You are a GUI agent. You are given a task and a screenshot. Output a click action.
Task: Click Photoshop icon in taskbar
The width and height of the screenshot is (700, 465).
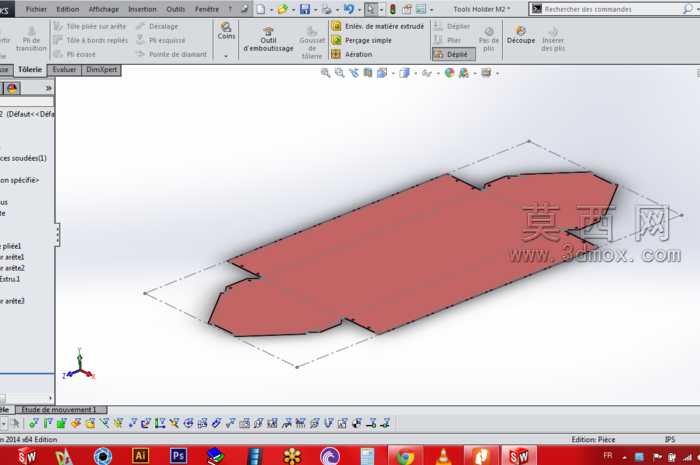click(178, 455)
